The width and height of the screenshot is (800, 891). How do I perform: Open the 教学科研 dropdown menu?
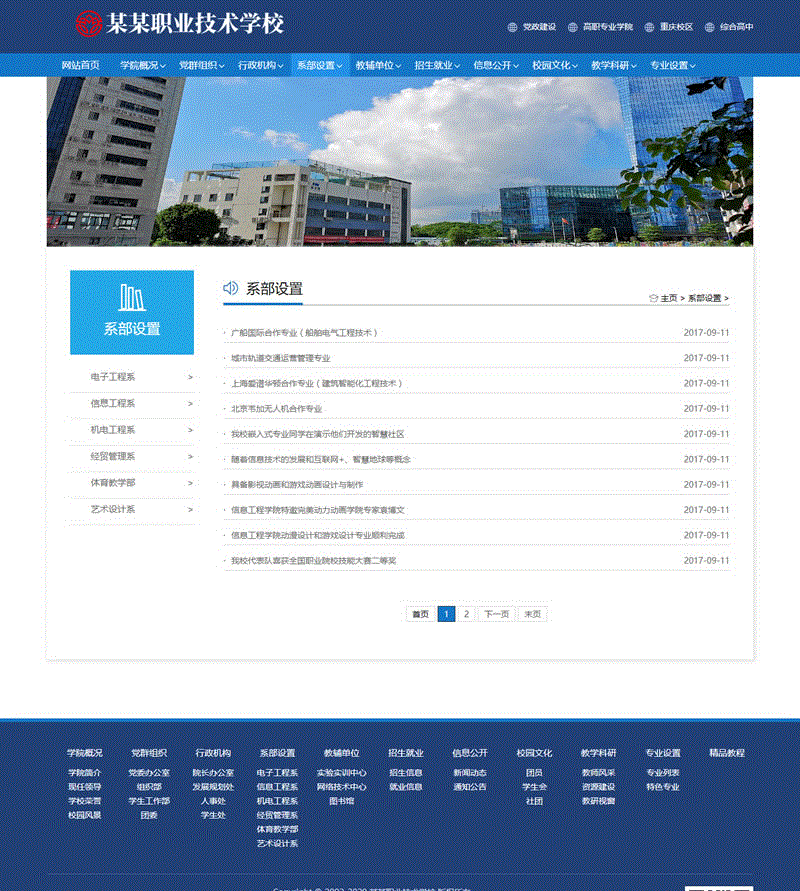click(614, 66)
